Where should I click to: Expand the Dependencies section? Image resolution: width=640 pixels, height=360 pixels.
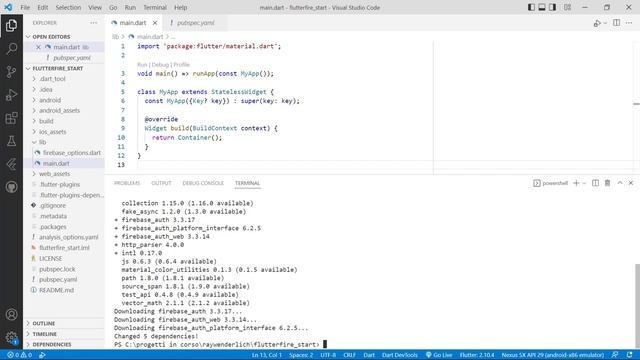(64, 344)
